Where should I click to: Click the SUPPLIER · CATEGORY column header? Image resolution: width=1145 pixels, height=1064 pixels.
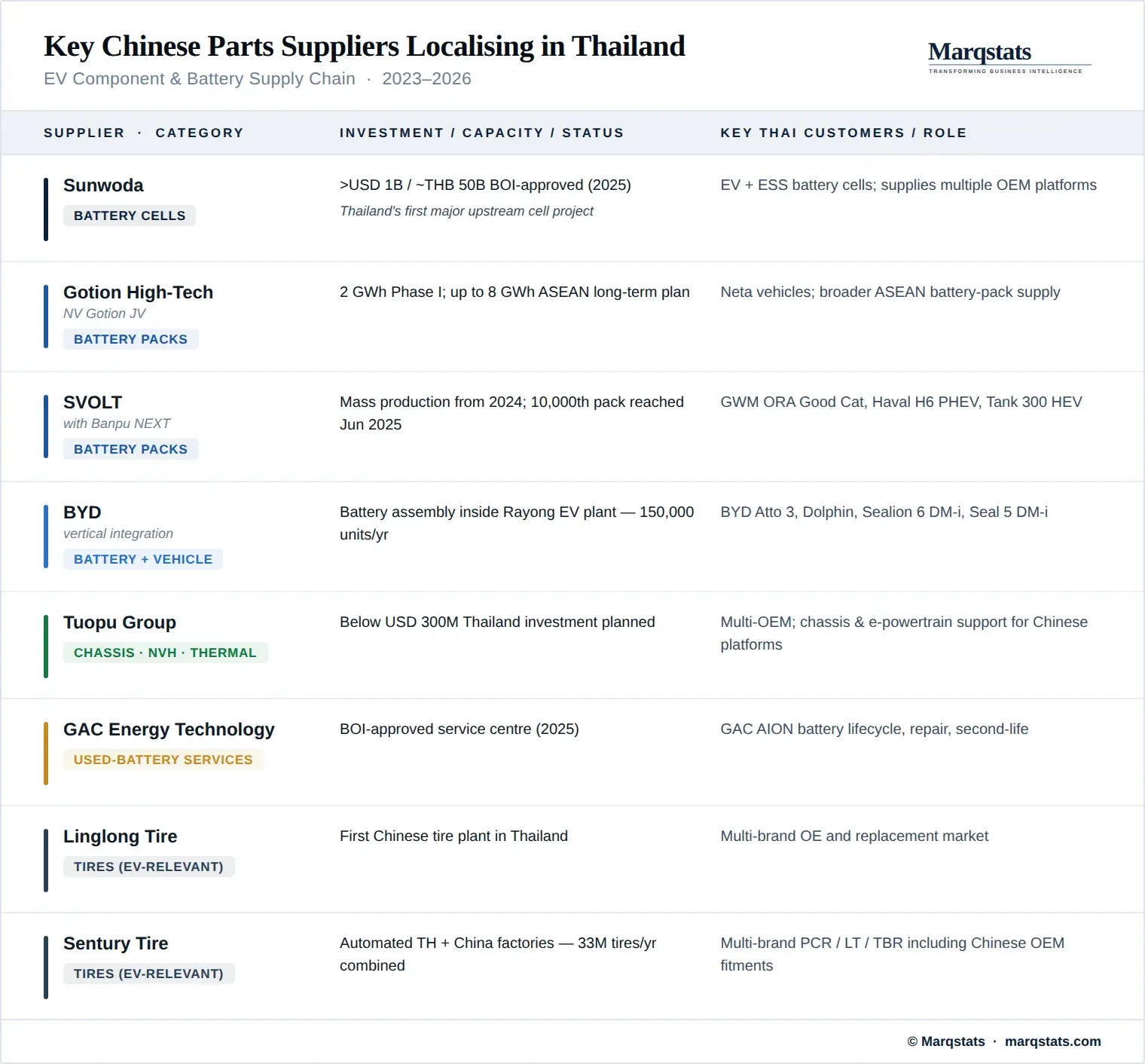144,133
